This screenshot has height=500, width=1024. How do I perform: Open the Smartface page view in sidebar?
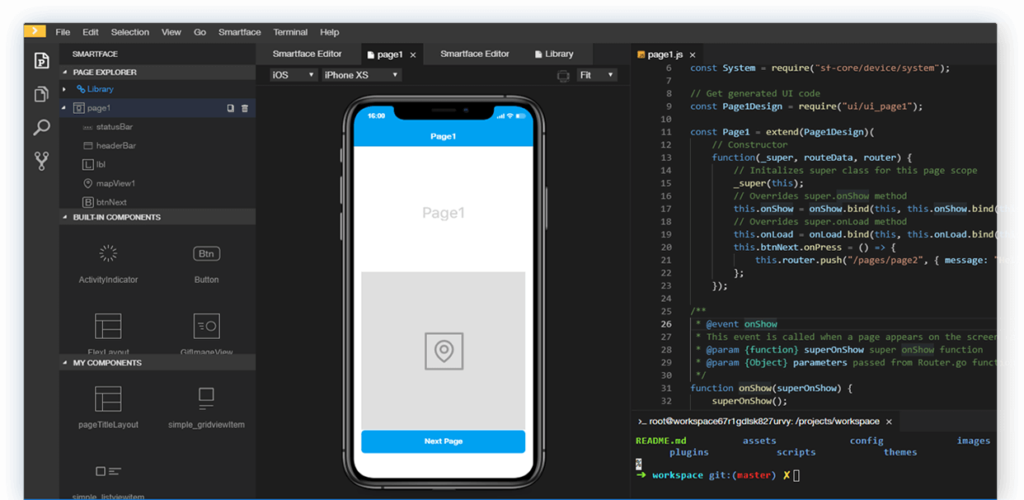(x=41, y=60)
